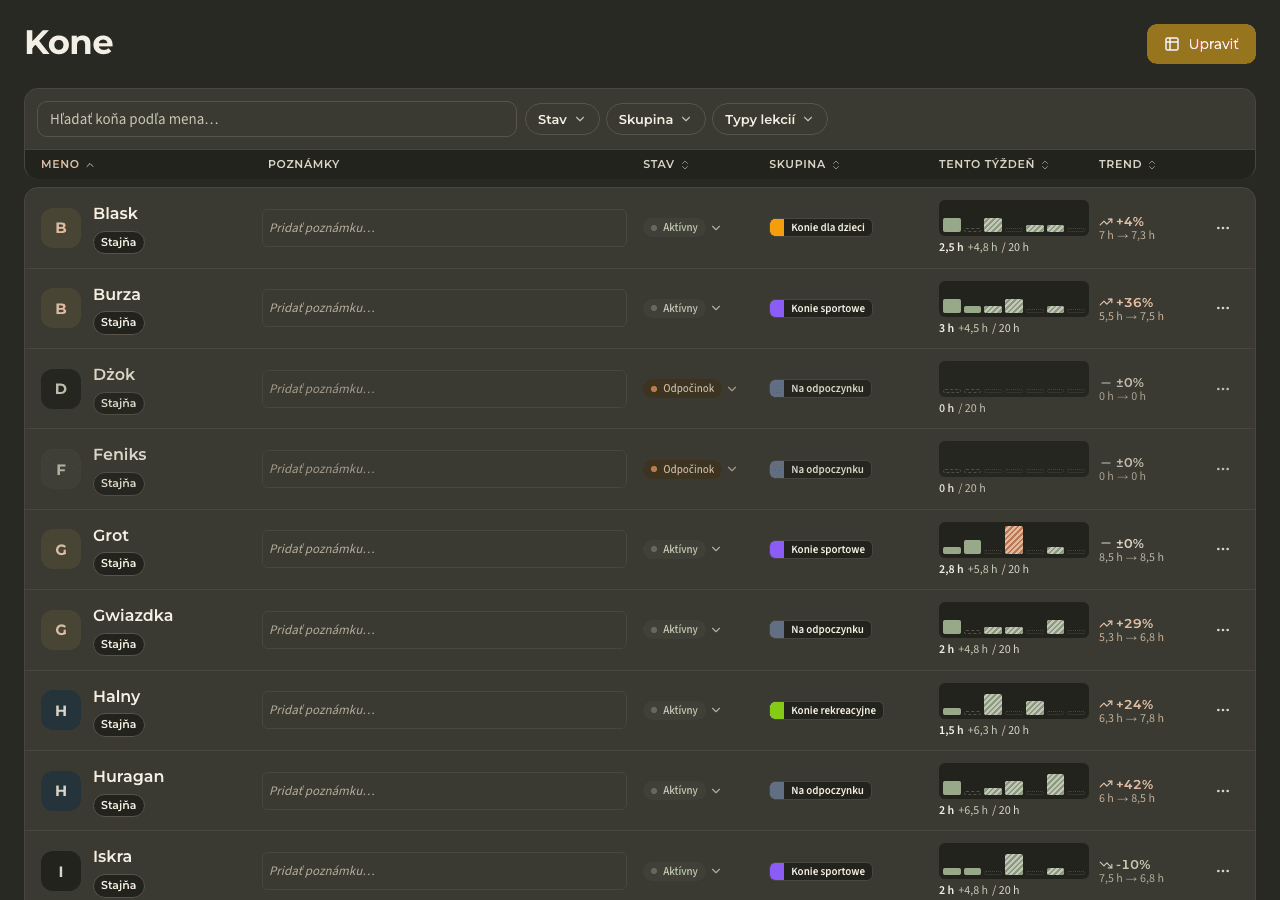Click the horse name Feniks
The height and width of the screenshot is (900, 1280).
120,454
